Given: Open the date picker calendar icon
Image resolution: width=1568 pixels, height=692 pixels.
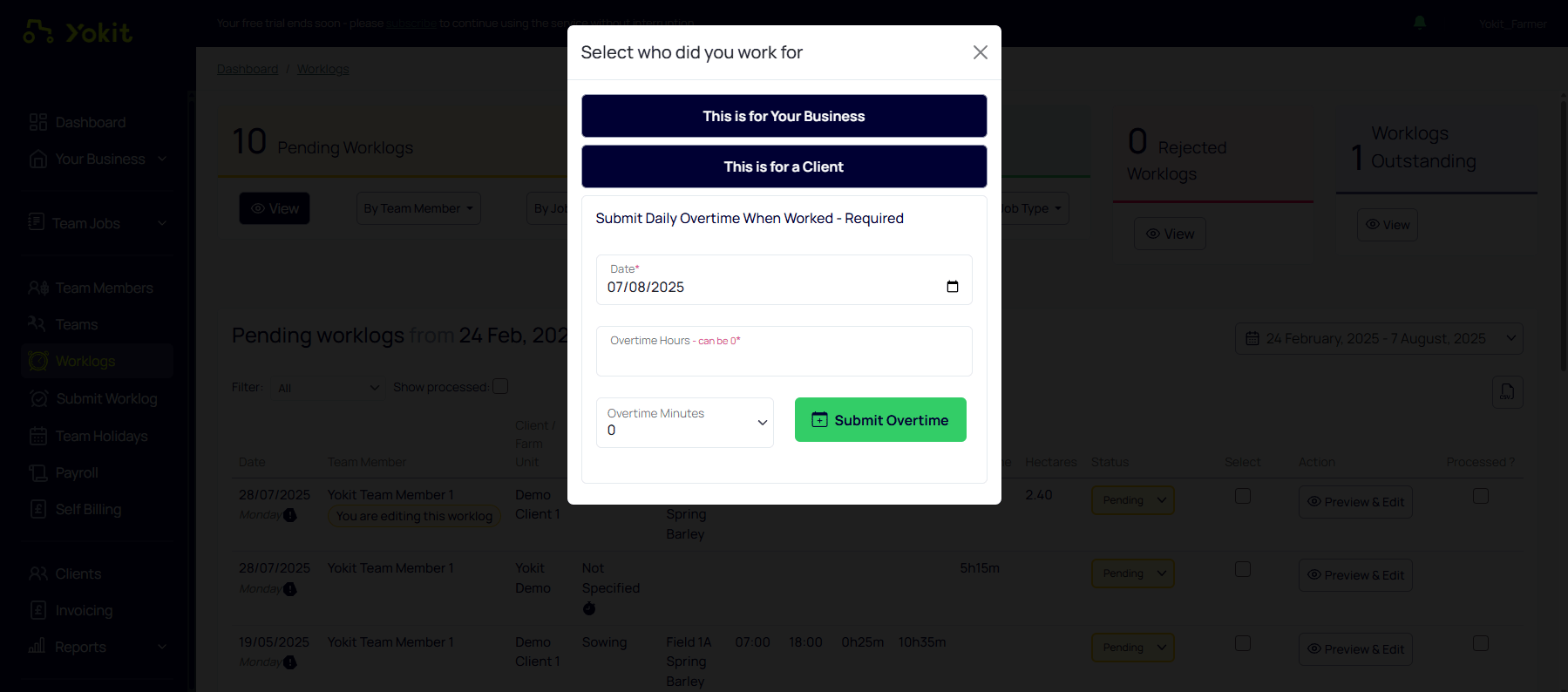Looking at the screenshot, I should click(953, 287).
